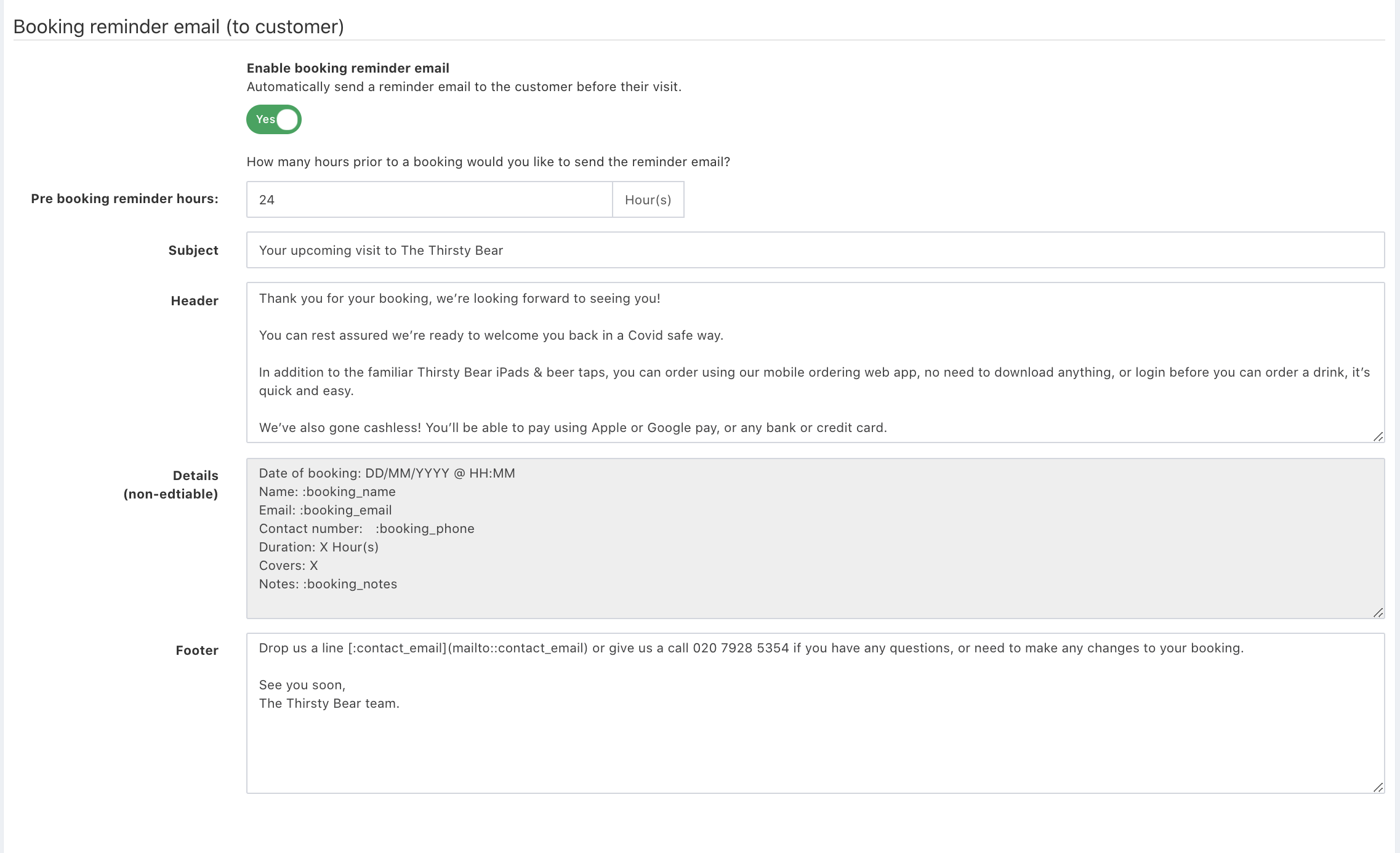This screenshot has width=1400, height=853.
Task: Toggle off the booking reminder email switch
Action: point(274,119)
